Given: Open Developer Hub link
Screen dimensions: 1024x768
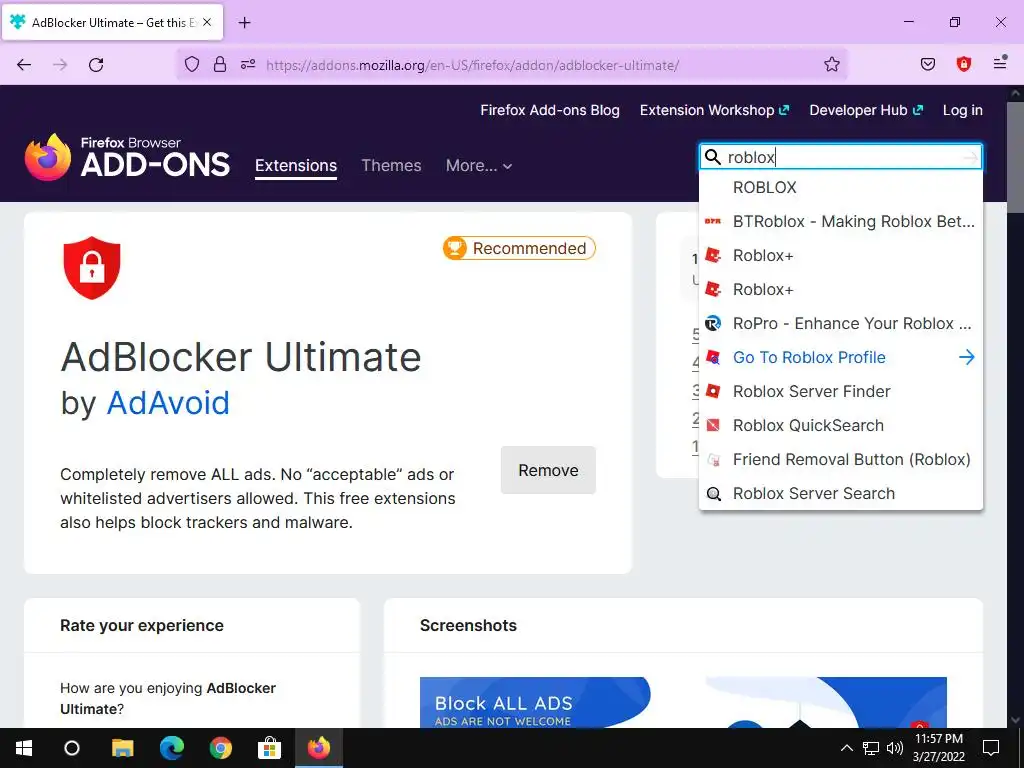Looking at the screenshot, I should (866, 110).
